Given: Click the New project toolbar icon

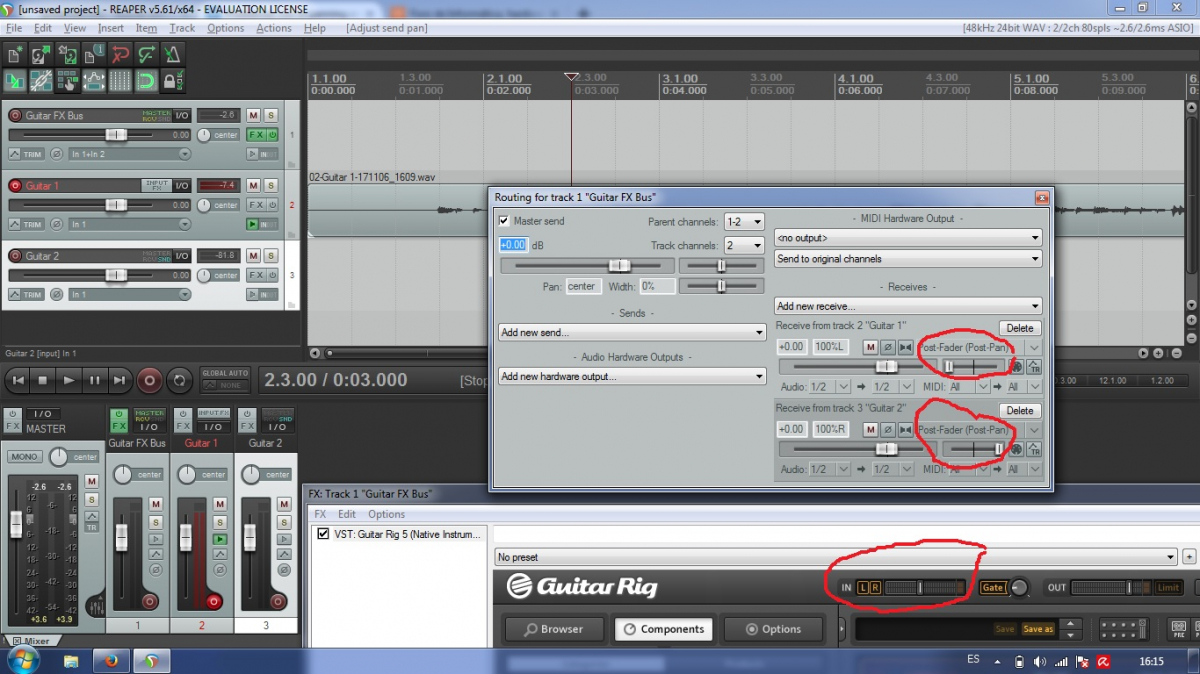Looking at the screenshot, I should (x=15, y=54).
